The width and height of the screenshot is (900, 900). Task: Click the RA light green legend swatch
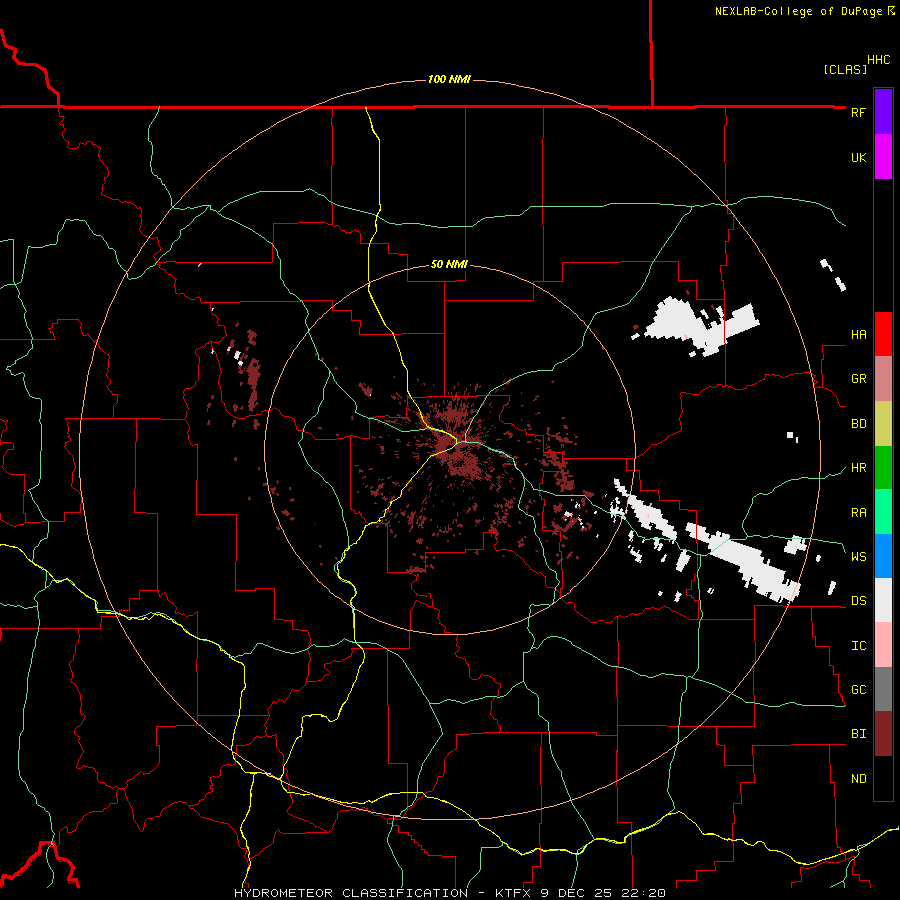pyautogui.click(x=883, y=512)
